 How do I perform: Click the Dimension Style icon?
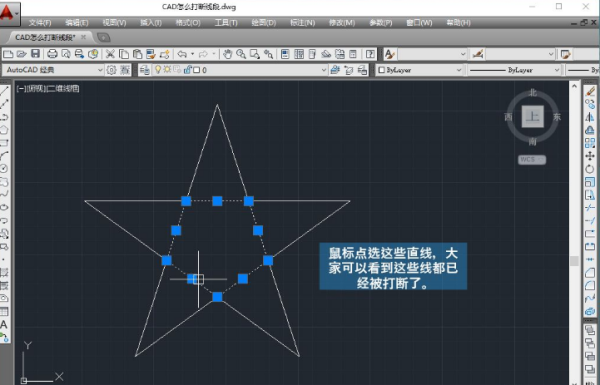click(x=478, y=54)
